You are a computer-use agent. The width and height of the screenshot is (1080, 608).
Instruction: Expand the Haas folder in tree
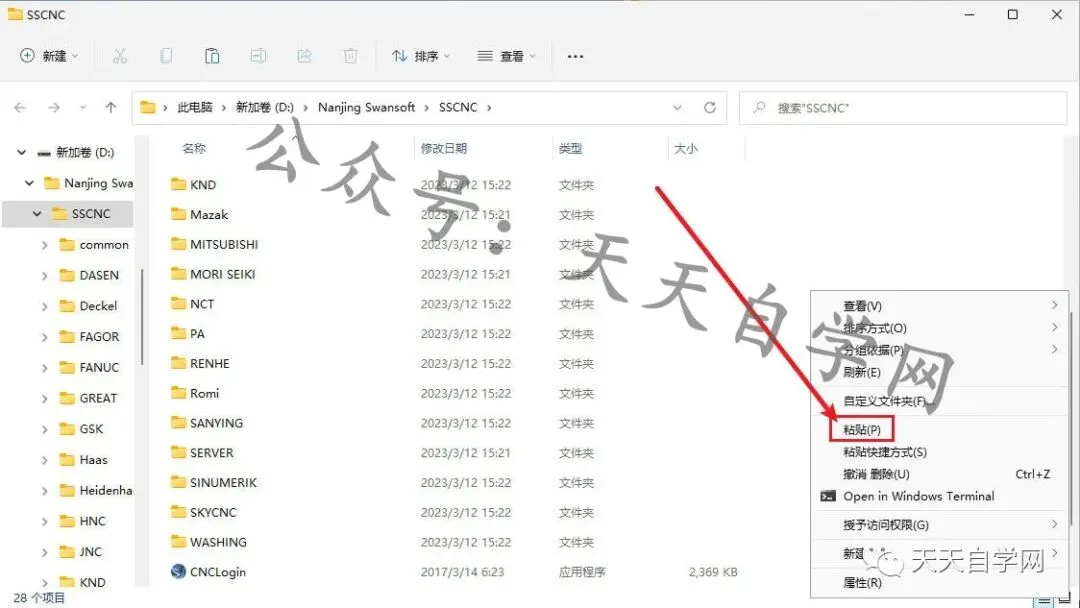click(45, 460)
